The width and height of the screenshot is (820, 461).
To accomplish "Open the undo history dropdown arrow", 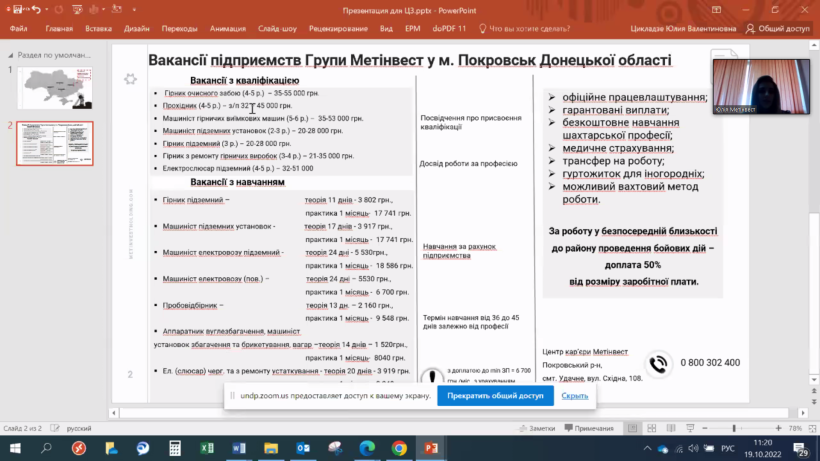I will point(47,9).
